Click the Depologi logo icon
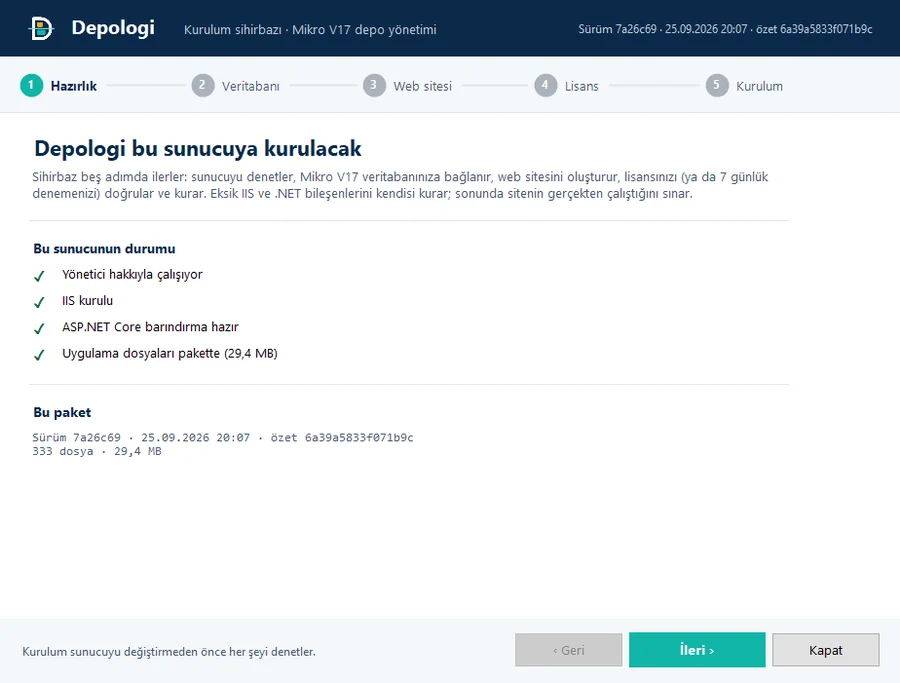Screen dimensions: 900x683 [x=41, y=28]
